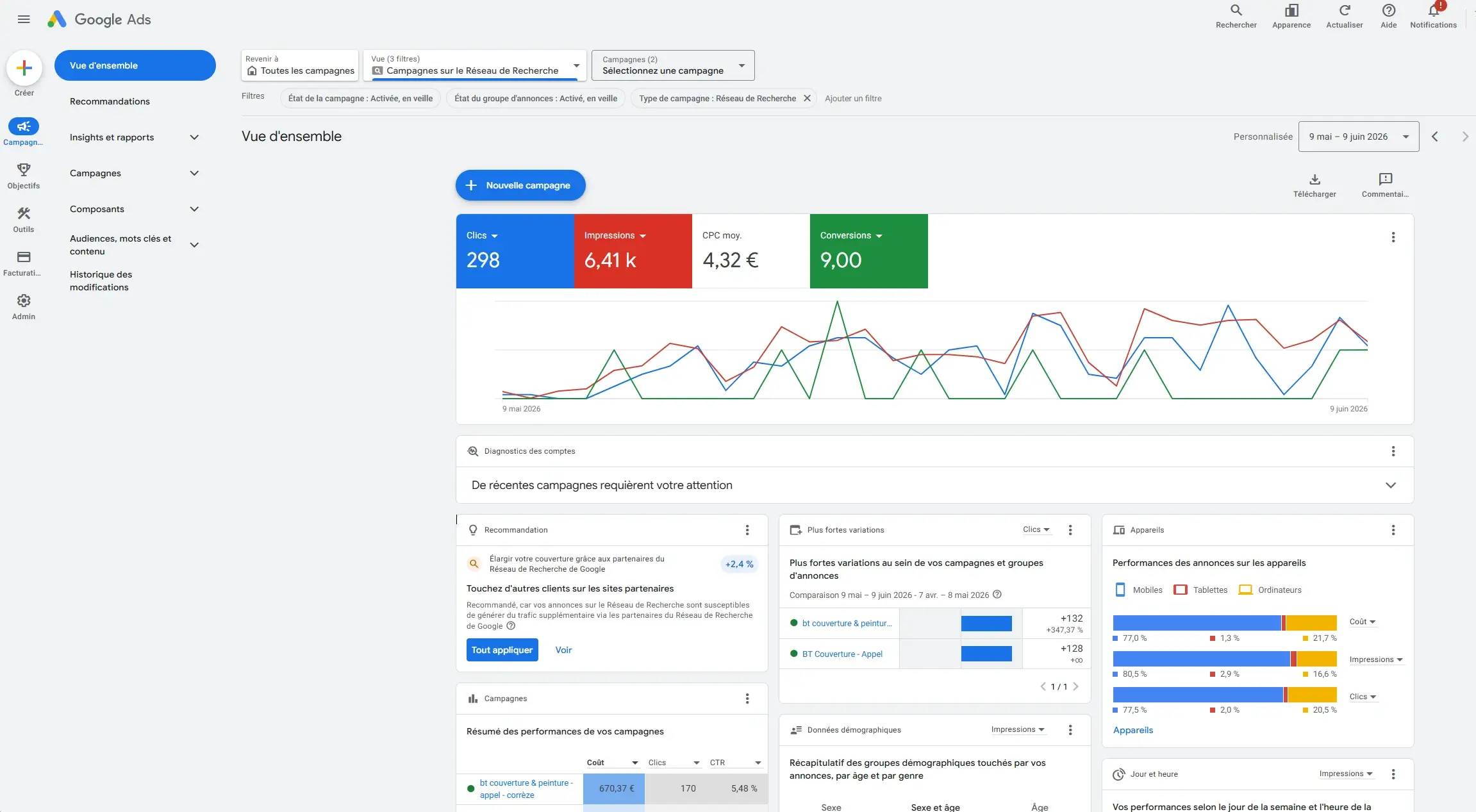The width and height of the screenshot is (1476, 812).
Task: Select the Sexe et âge tab
Action: [x=936, y=807]
